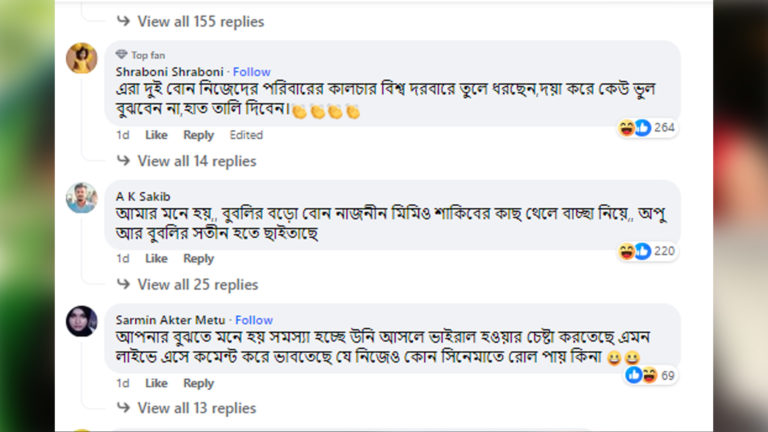
Task: View reaction icons showing 220 reactions
Action: coord(647,251)
